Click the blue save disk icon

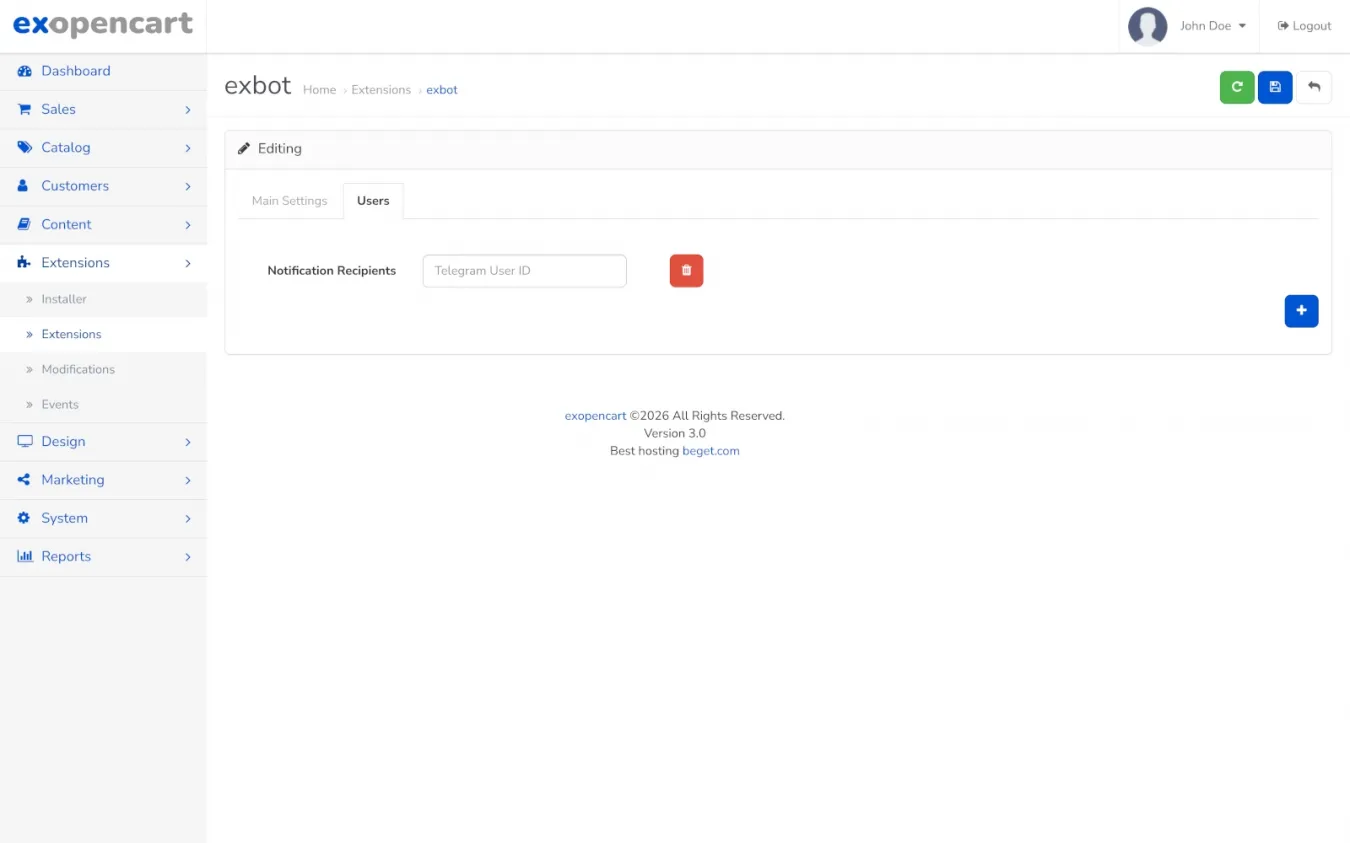pyautogui.click(x=1275, y=88)
